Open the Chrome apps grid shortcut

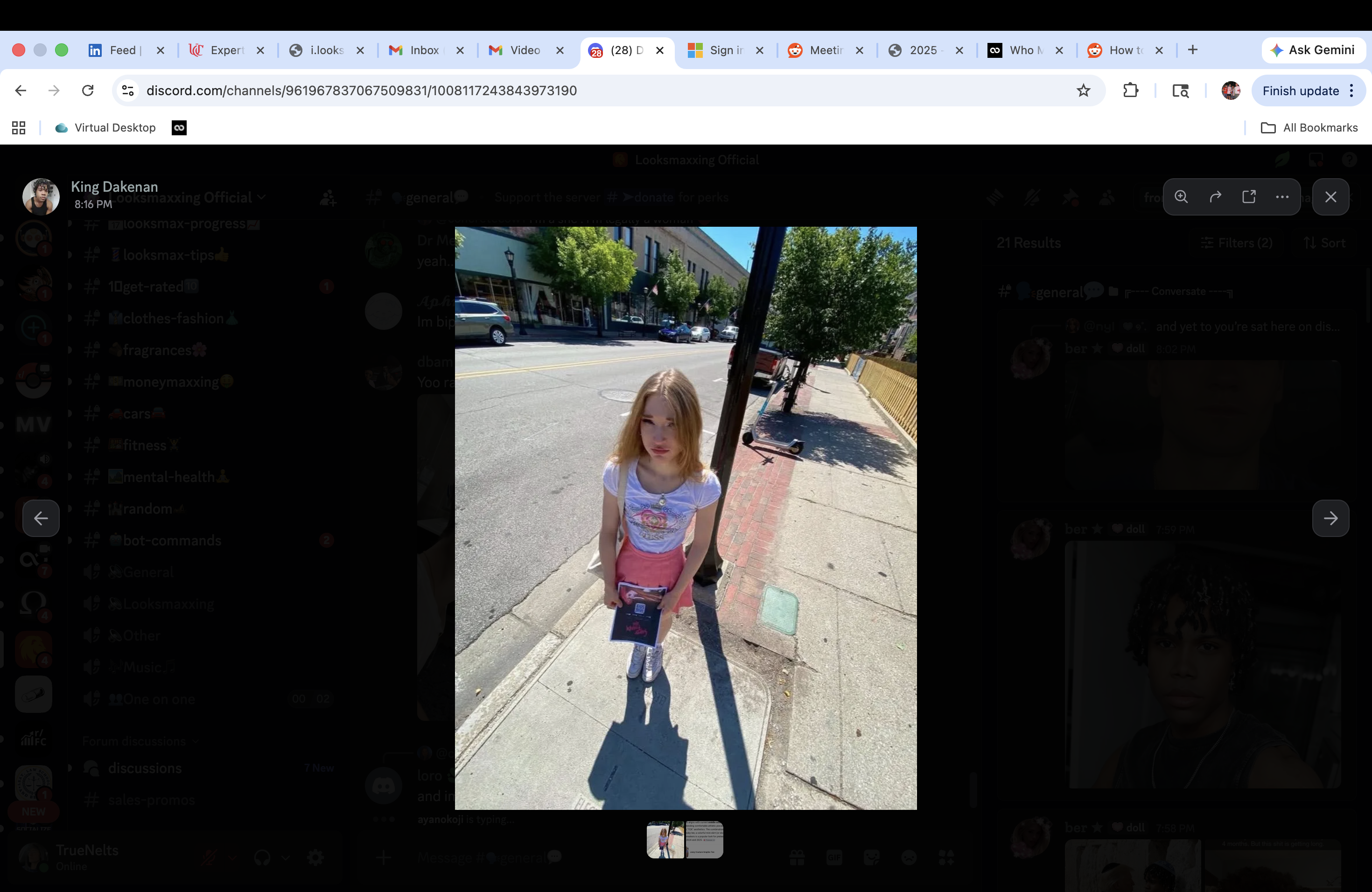click(19, 128)
